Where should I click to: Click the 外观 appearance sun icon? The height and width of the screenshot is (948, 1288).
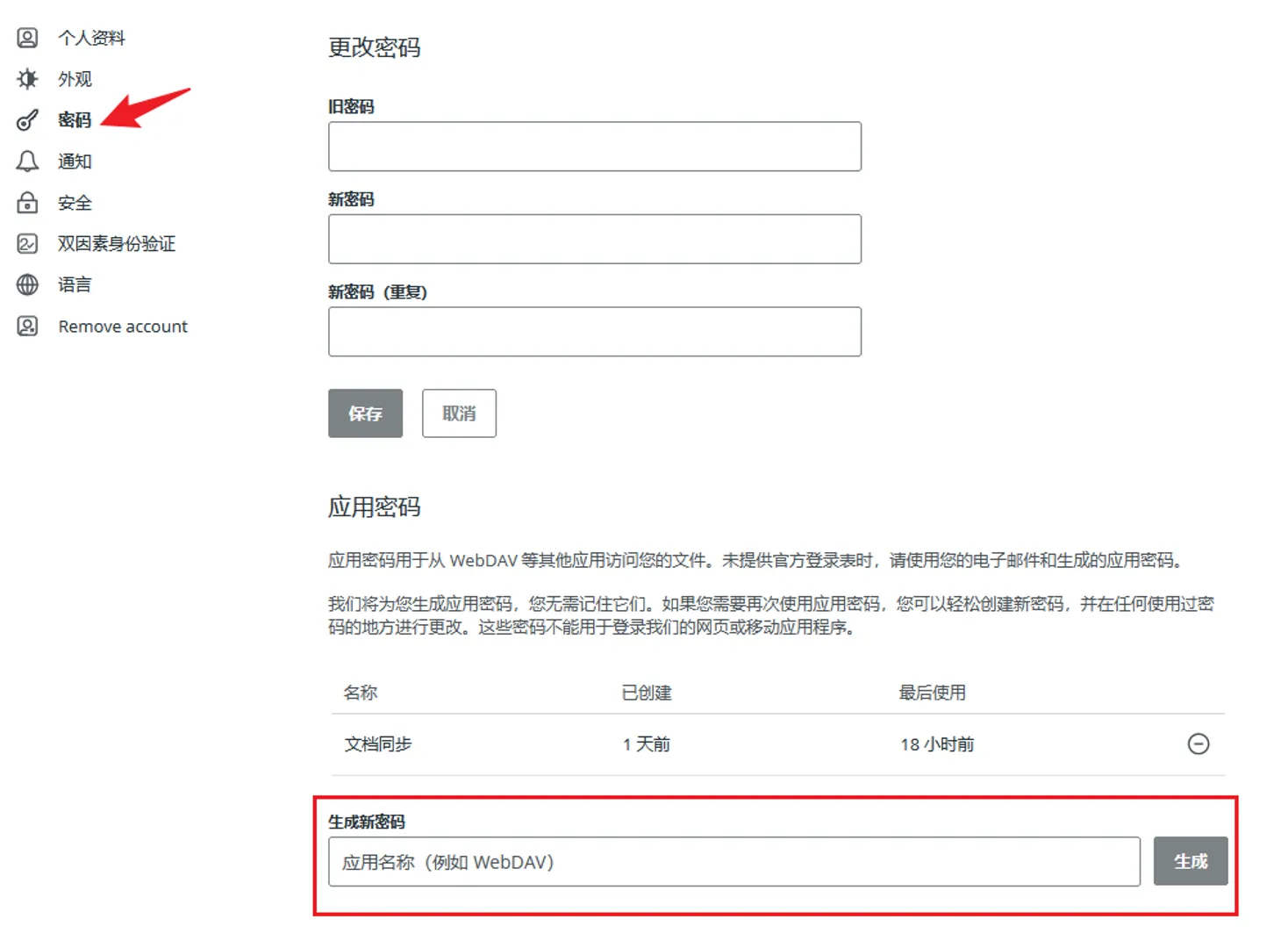27,79
